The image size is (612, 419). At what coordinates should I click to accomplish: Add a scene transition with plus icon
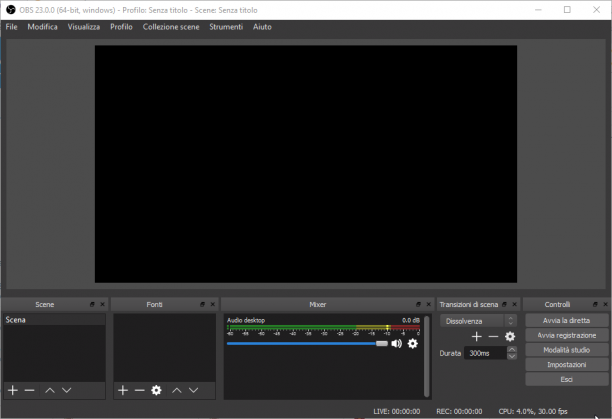point(477,336)
